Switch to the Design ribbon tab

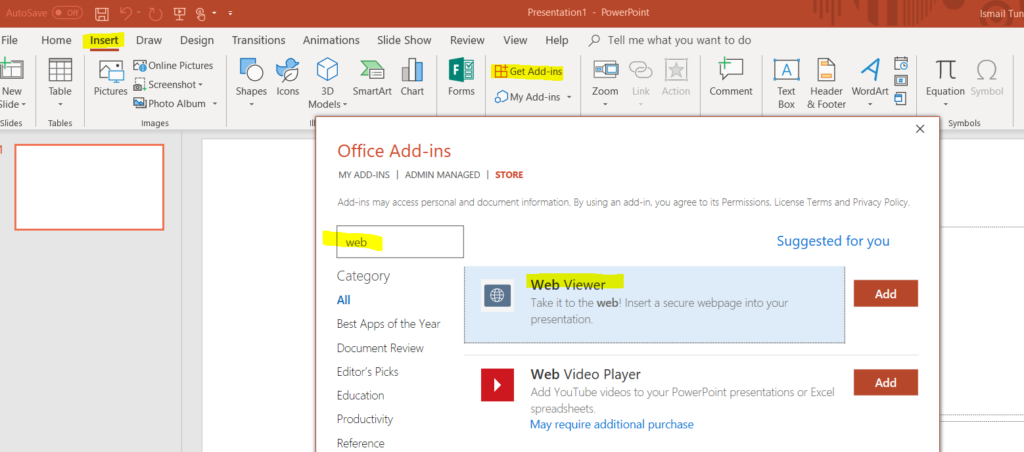197,40
